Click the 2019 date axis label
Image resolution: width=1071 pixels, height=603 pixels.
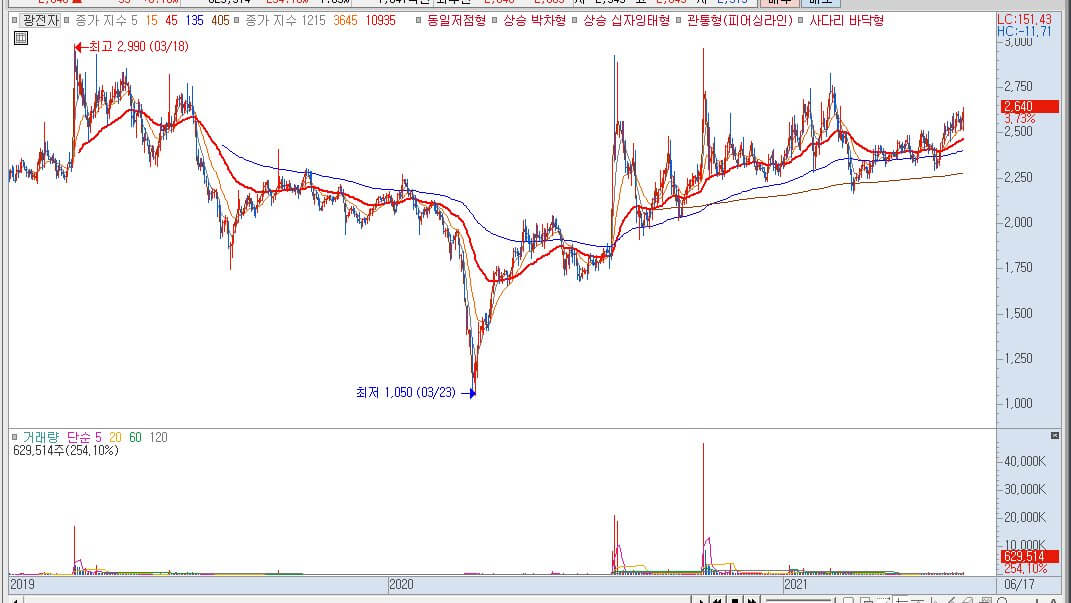coord(23,585)
